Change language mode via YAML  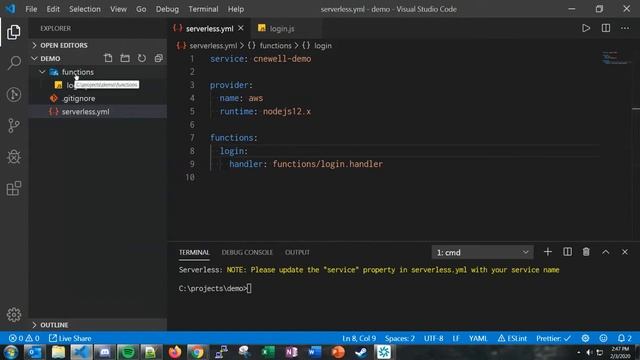coord(478,338)
